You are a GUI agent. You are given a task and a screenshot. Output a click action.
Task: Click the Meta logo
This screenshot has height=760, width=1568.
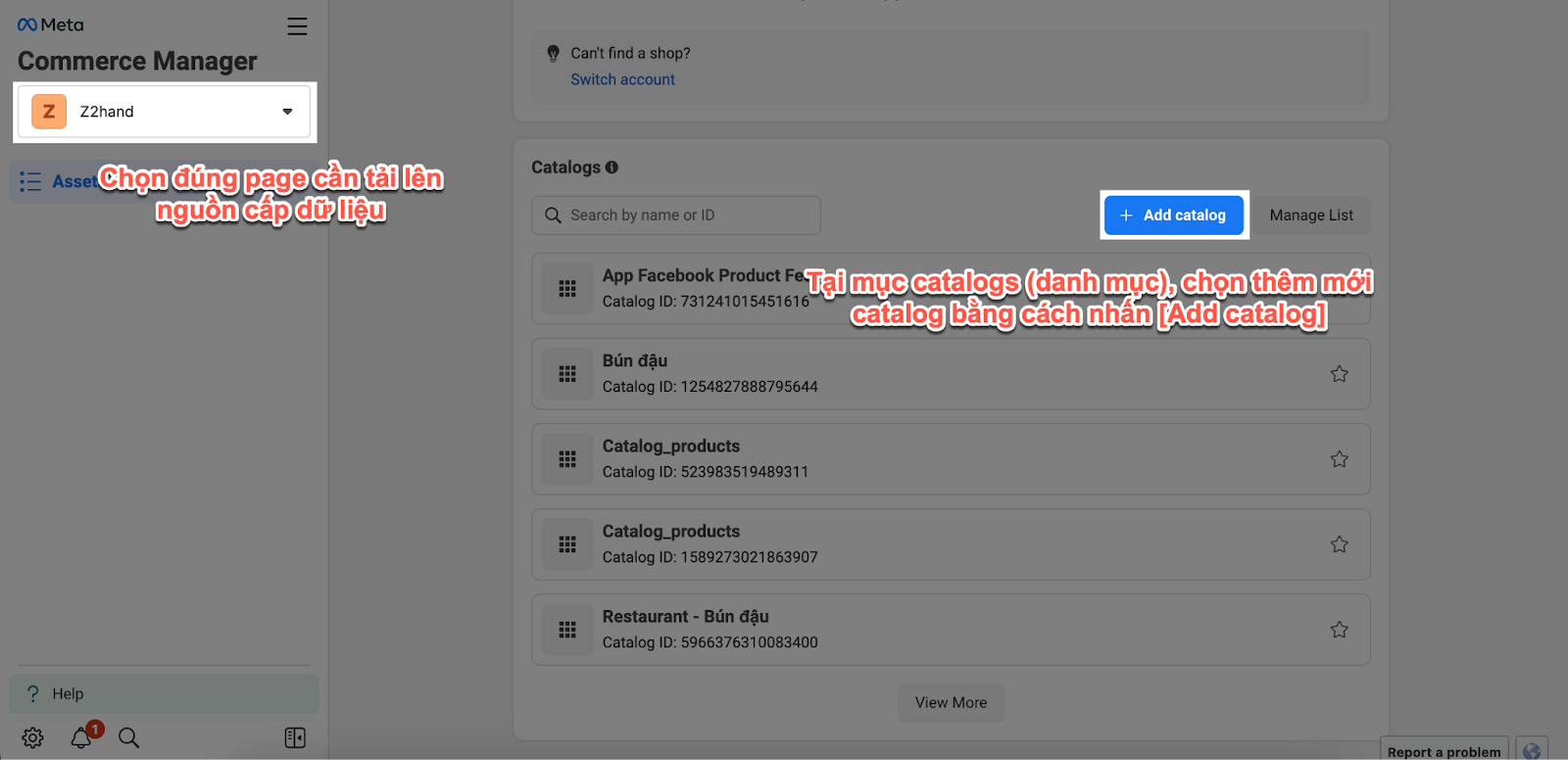51,25
